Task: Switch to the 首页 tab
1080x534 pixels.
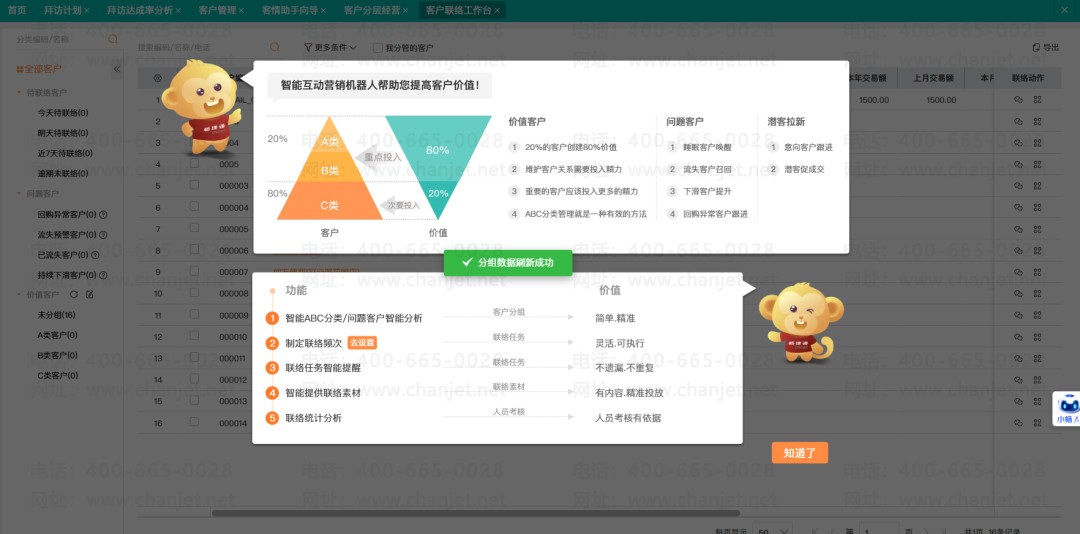Action: click(17, 10)
